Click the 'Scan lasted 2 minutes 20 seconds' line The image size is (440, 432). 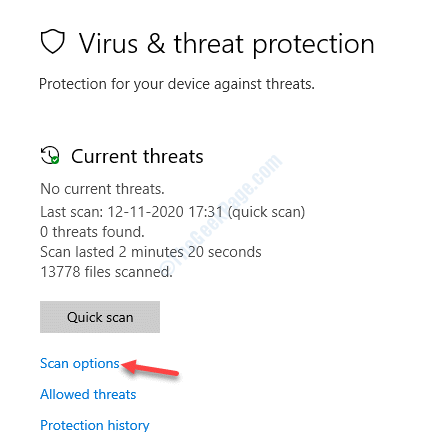click(151, 252)
